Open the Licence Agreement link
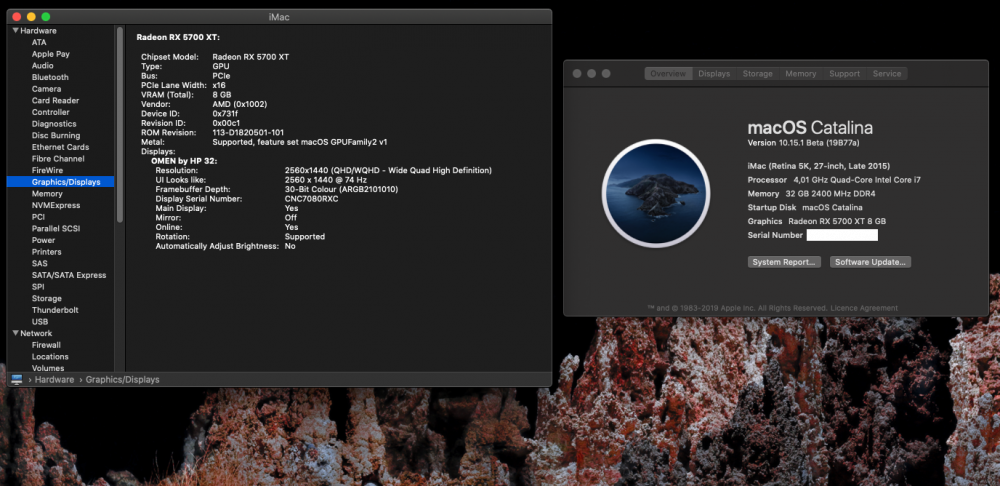Screen dimensions: 1000x486 [864, 308]
